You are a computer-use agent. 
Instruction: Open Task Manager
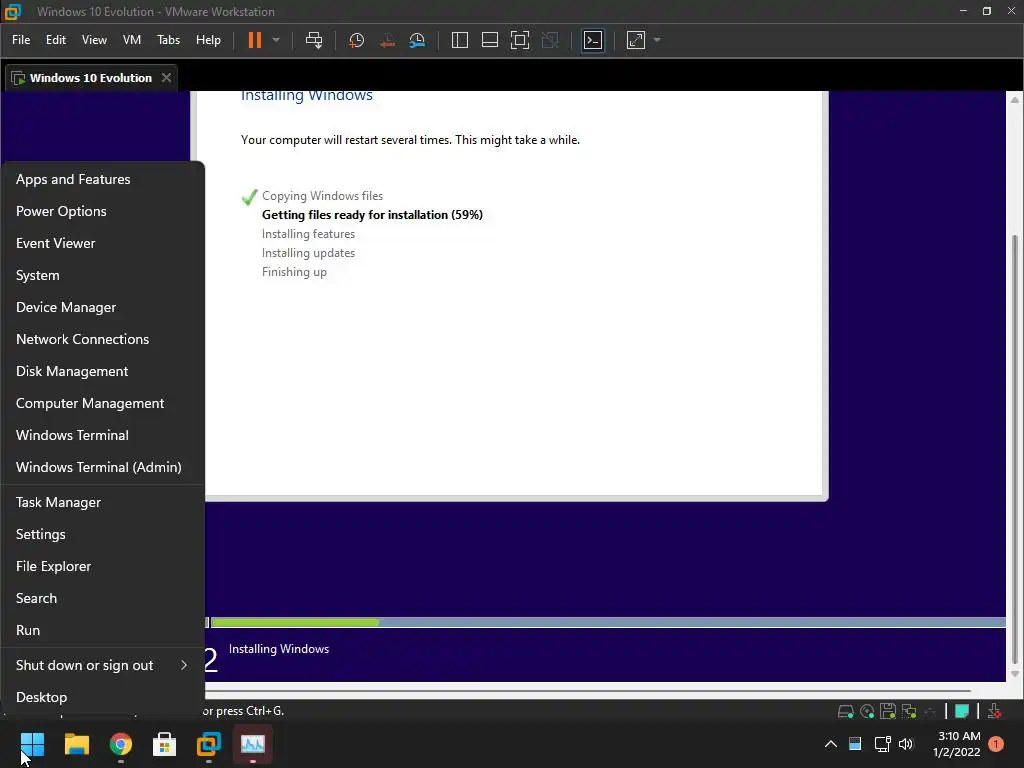tap(103, 502)
